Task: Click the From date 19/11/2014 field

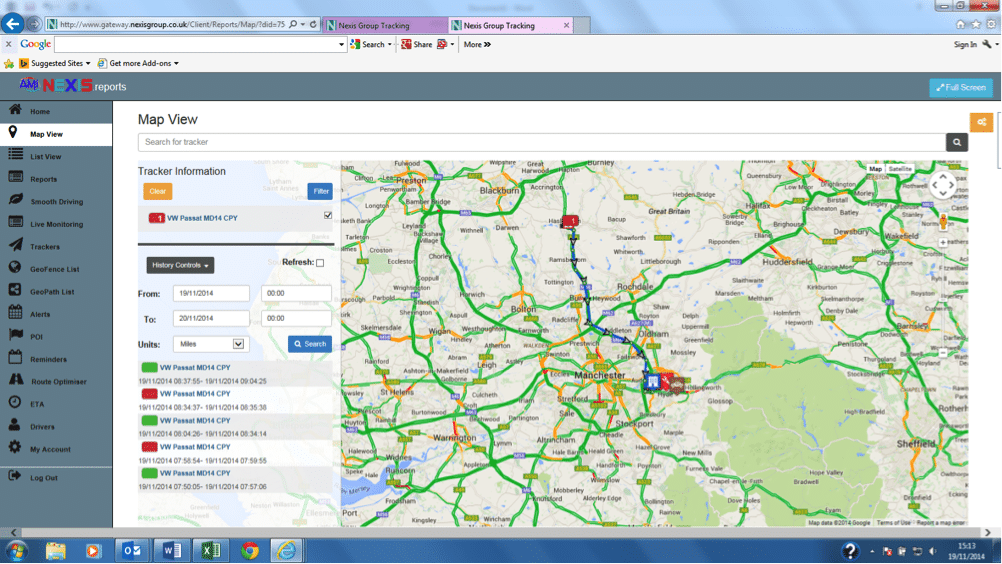Action: click(211, 293)
